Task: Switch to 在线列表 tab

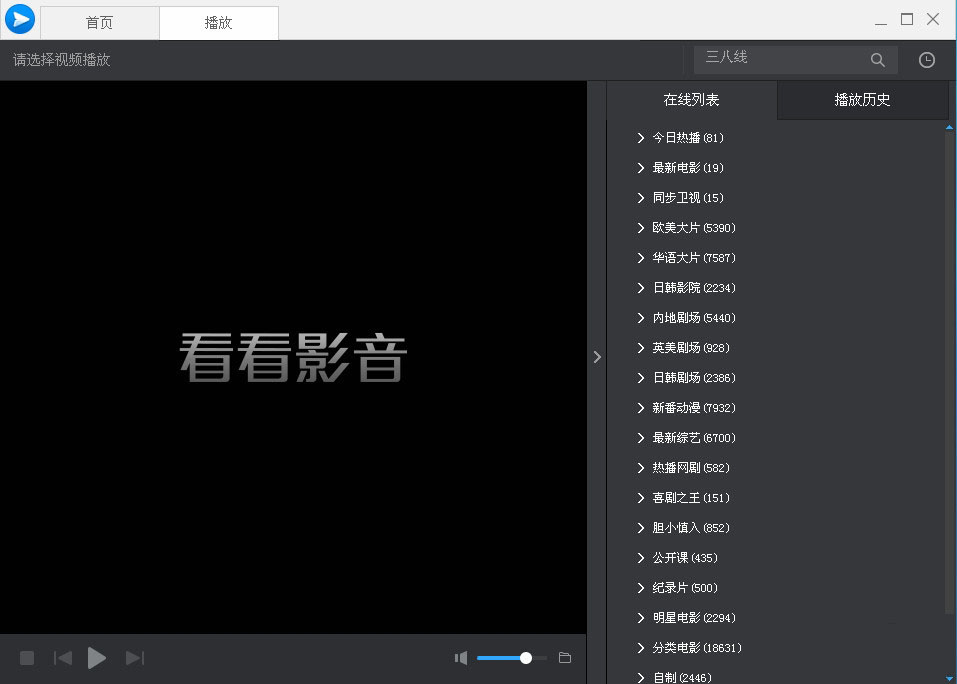Action: click(x=692, y=100)
